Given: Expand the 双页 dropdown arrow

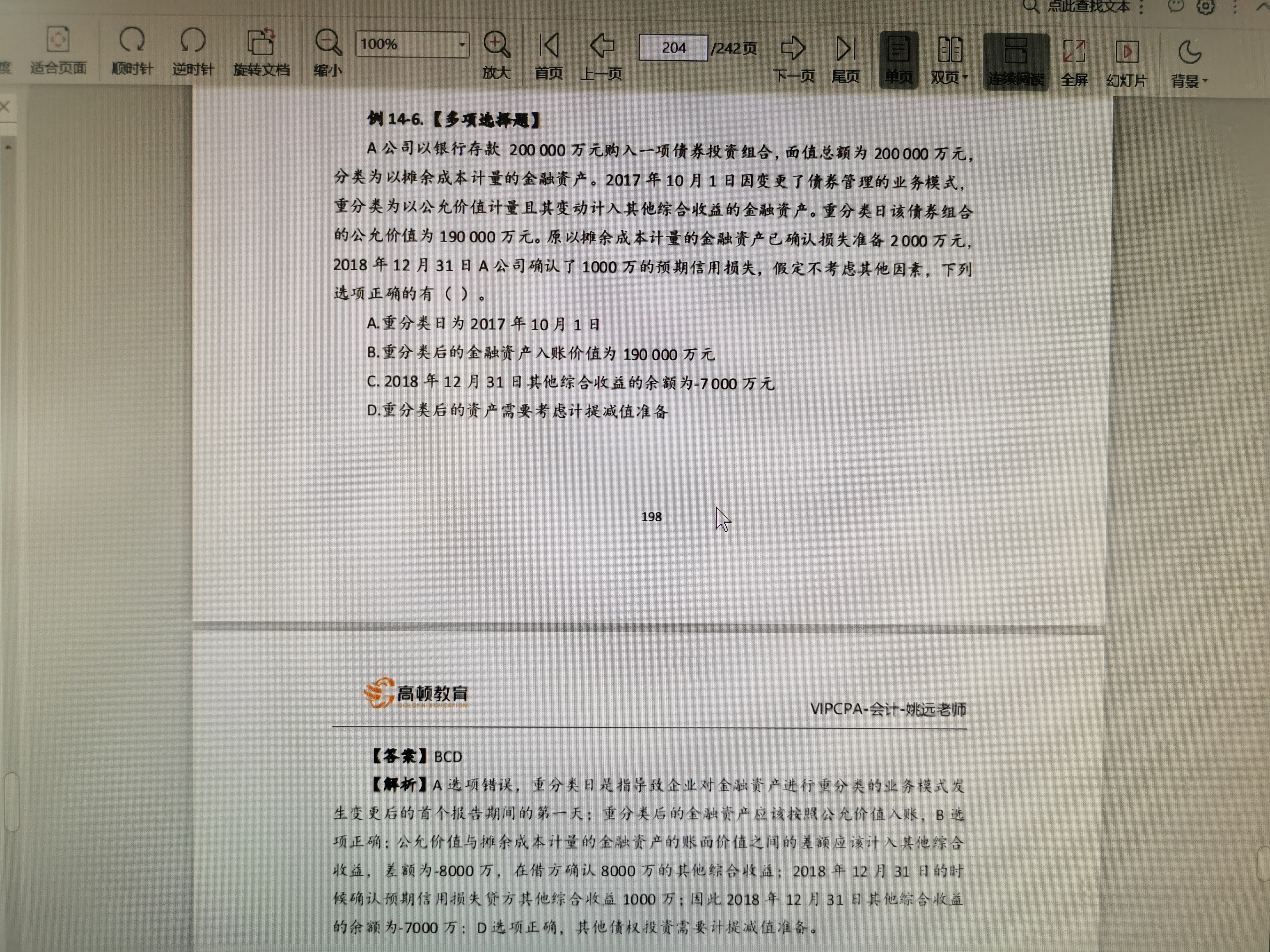Looking at the screenshot, I should pyautogui.click(x=965, y=77).
